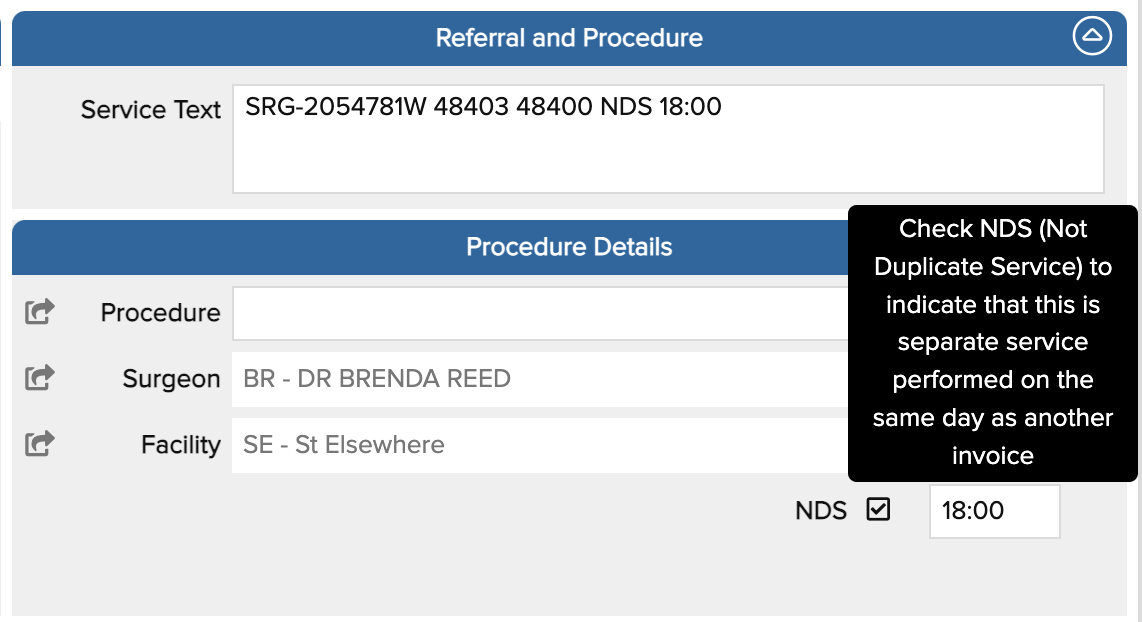Click the Service Text label
1142x622 pixels.
click(151, 110)
